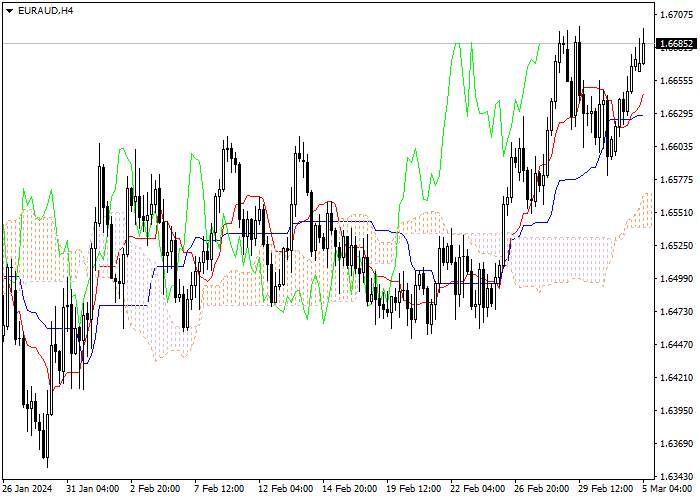Click the 31 Jan 04:00 time label

(x=93, y=489)
